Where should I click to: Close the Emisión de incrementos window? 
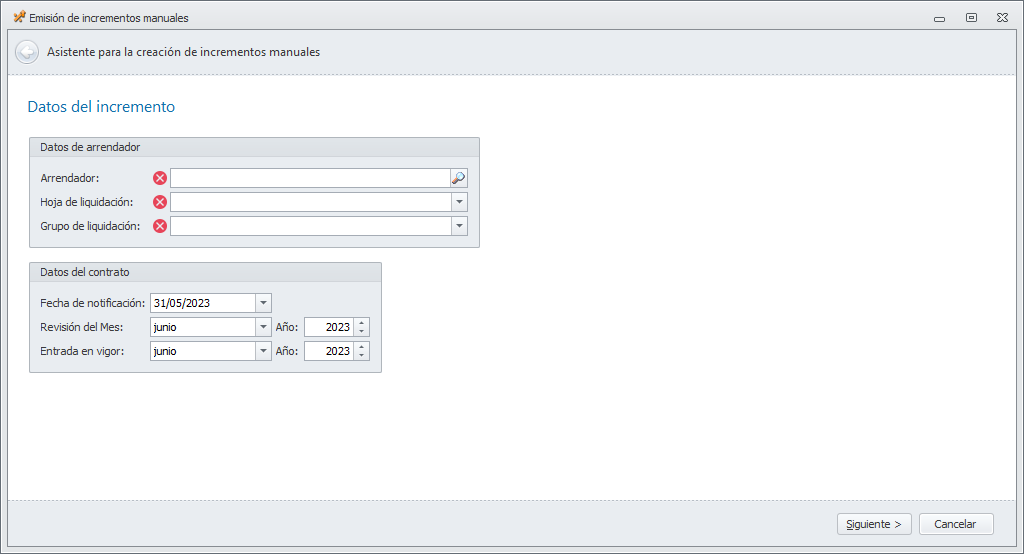pyautogui.click(x=1002, y=18)
